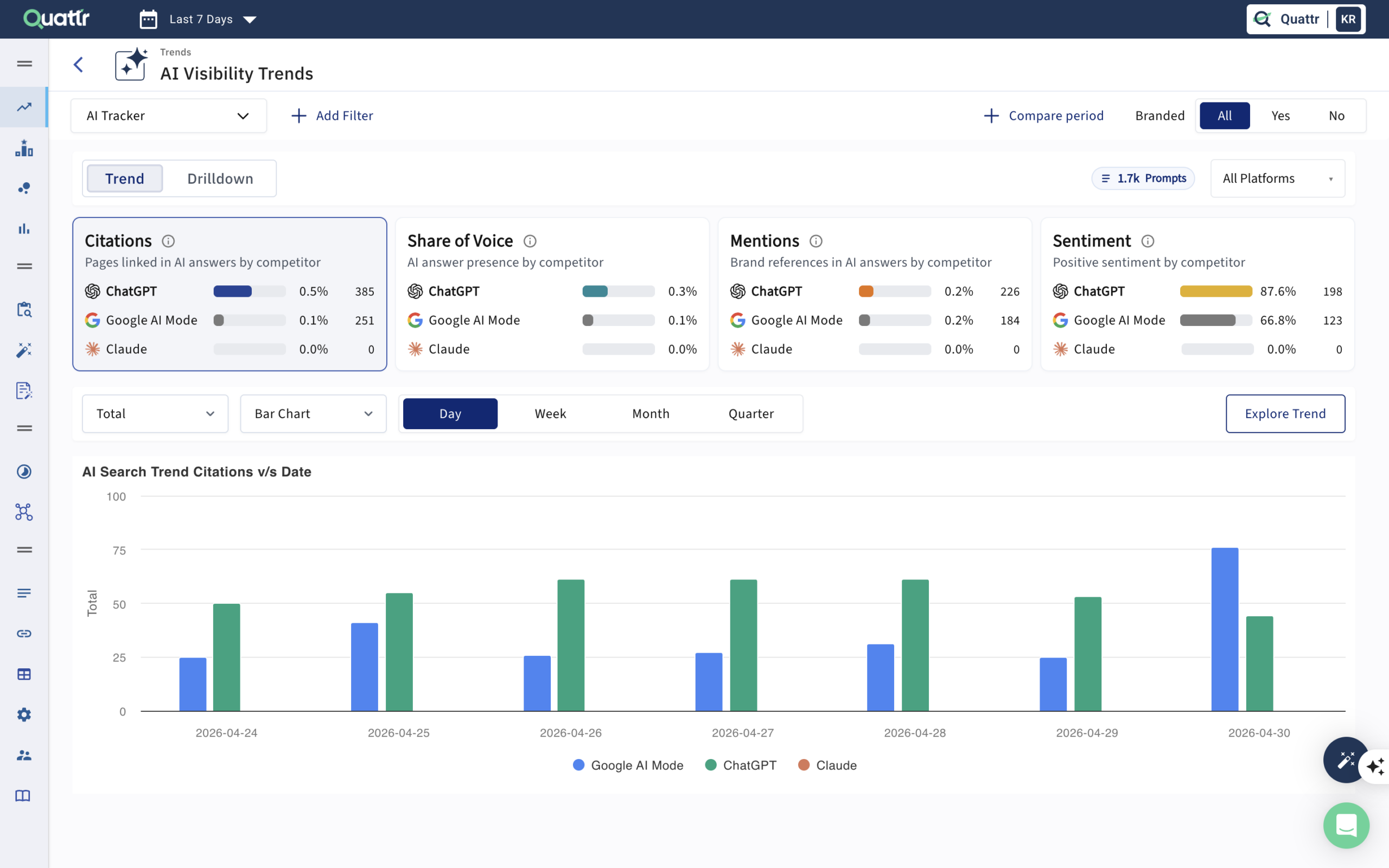This screenshot has height=868, width=1389.
Task: Click the Quattr logo in the header
Action: pos(56,18)
